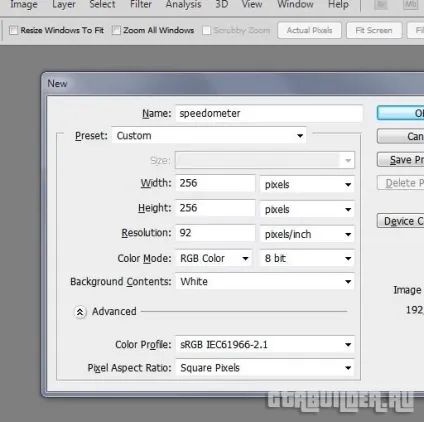Open the Height units dropdown

[307, 209]
